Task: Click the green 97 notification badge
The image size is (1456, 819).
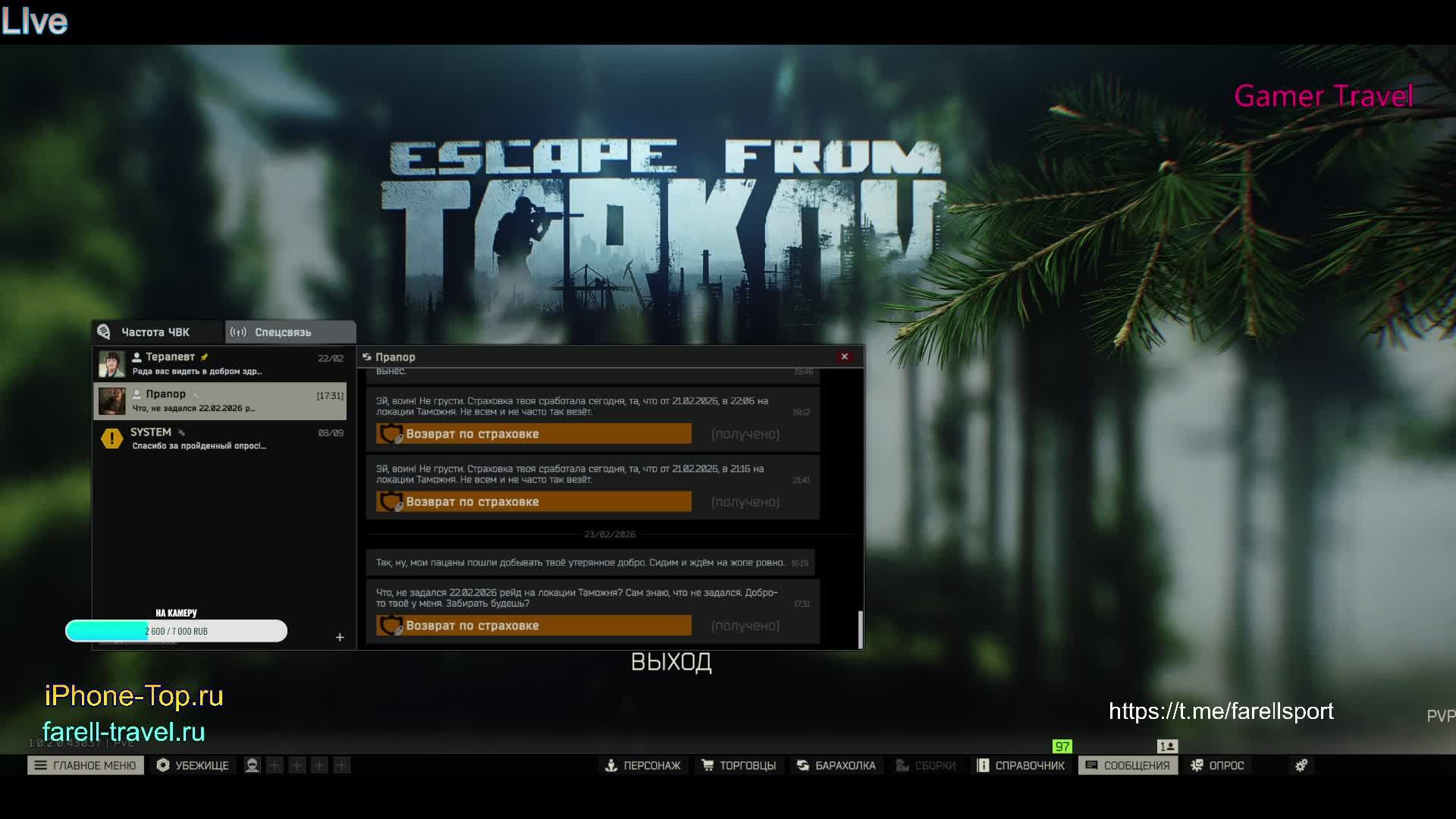Action: click(x=1062, y=746)
